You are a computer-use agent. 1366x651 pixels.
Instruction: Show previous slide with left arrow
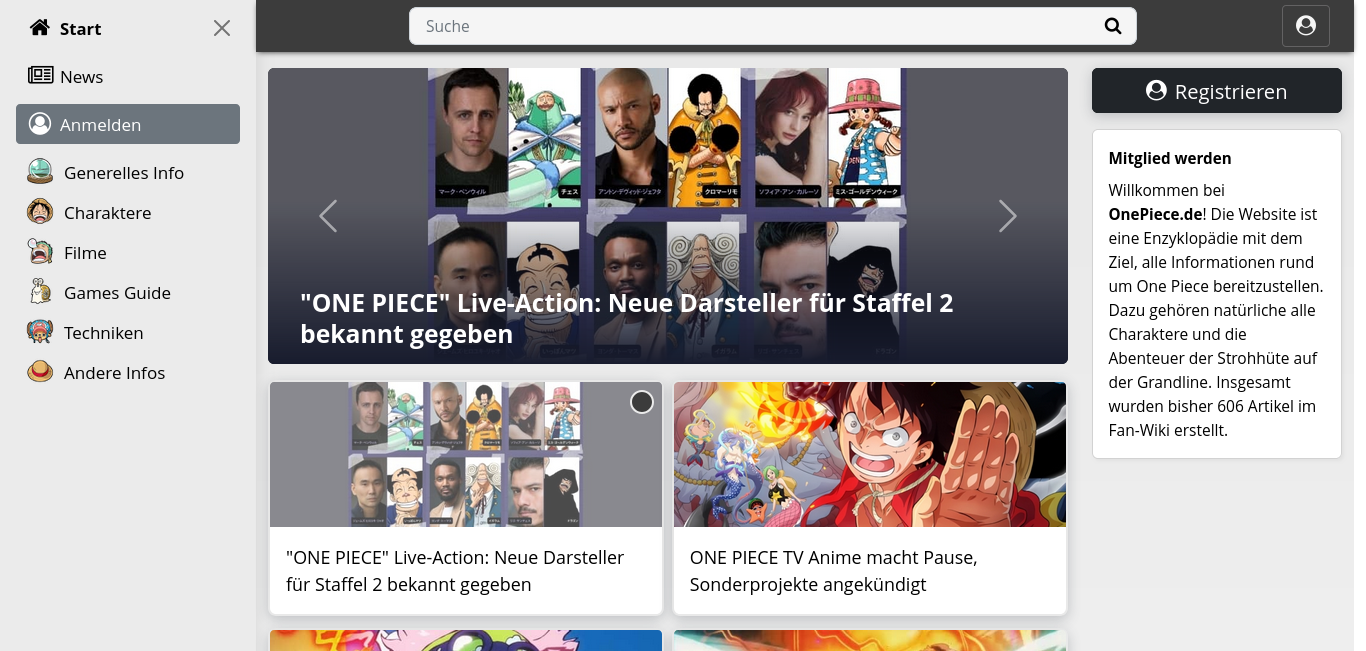(x=328, y=216)
